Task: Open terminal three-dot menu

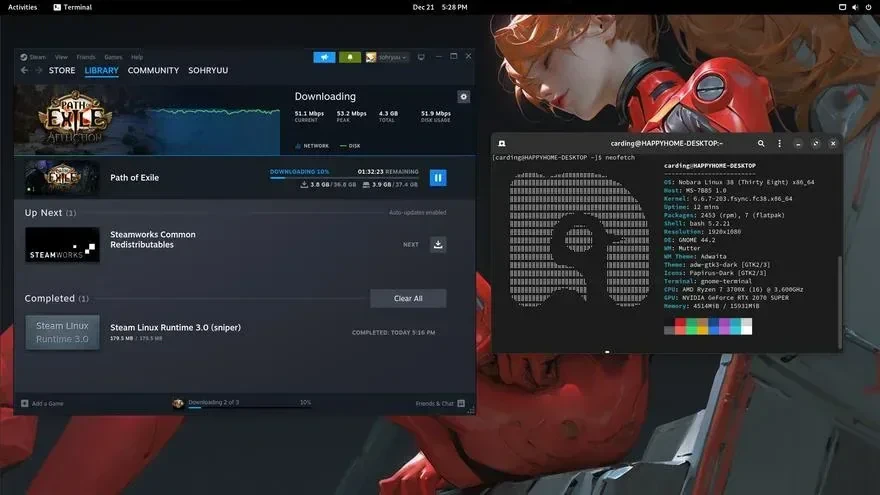Action: pyautogui.click(x=779, y=144)
